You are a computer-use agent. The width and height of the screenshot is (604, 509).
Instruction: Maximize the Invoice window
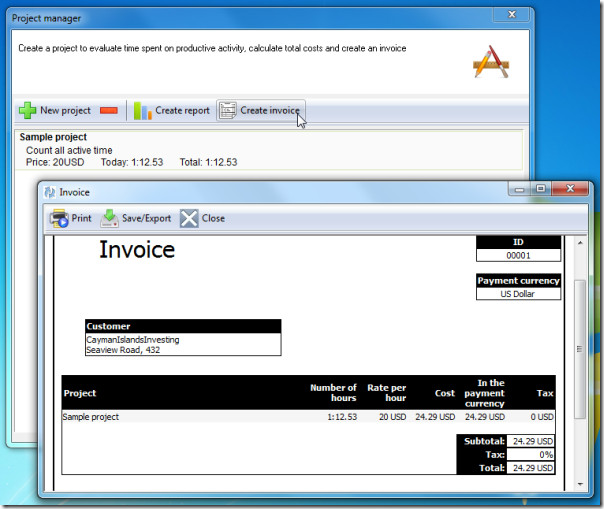[540, 188]
